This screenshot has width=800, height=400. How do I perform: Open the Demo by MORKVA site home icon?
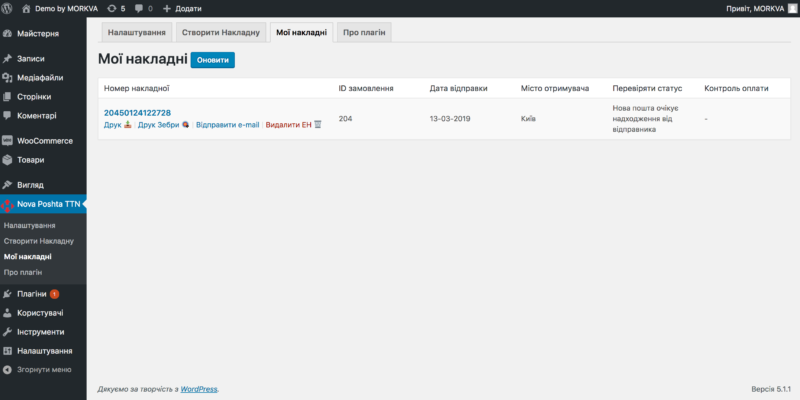[27, 9]
